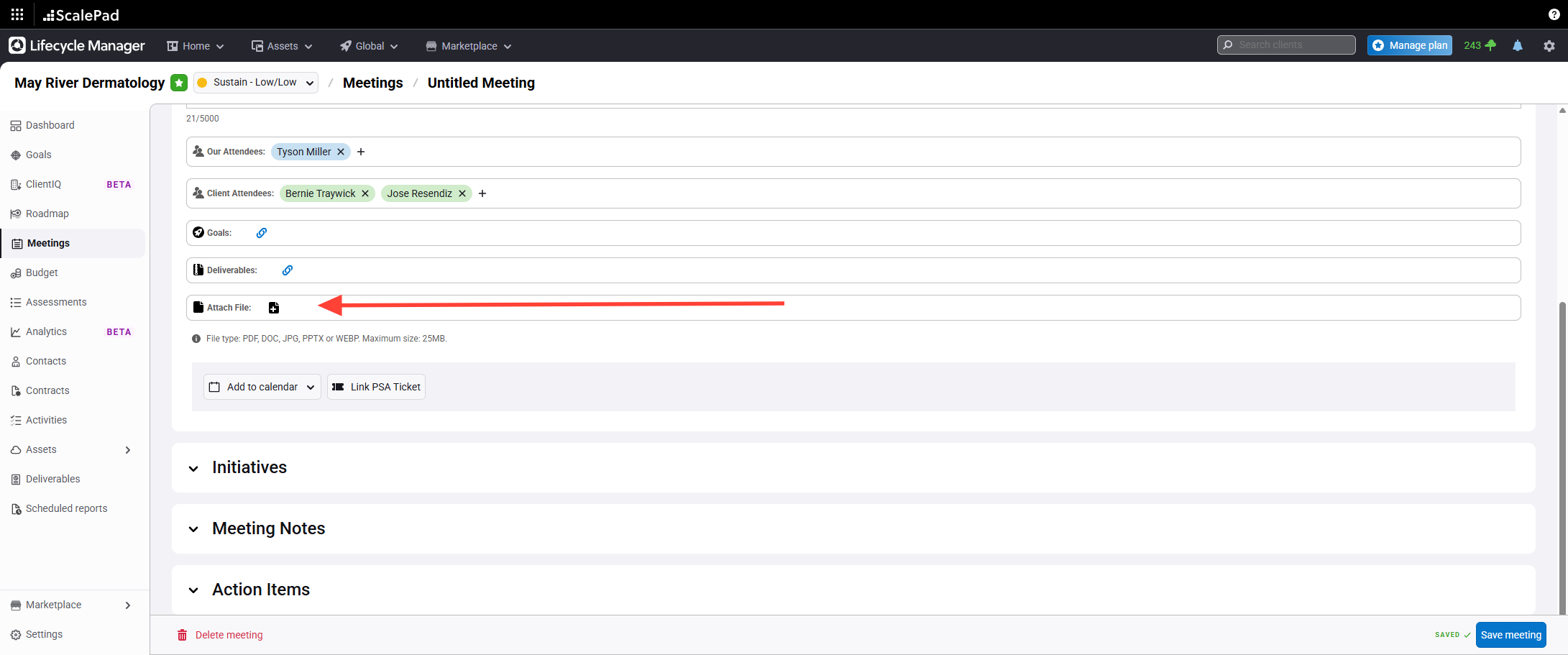The height and width of the screenshot is (655, 1568).
Task: Click the Search clients input field
Action: (x=1292, y=45)
